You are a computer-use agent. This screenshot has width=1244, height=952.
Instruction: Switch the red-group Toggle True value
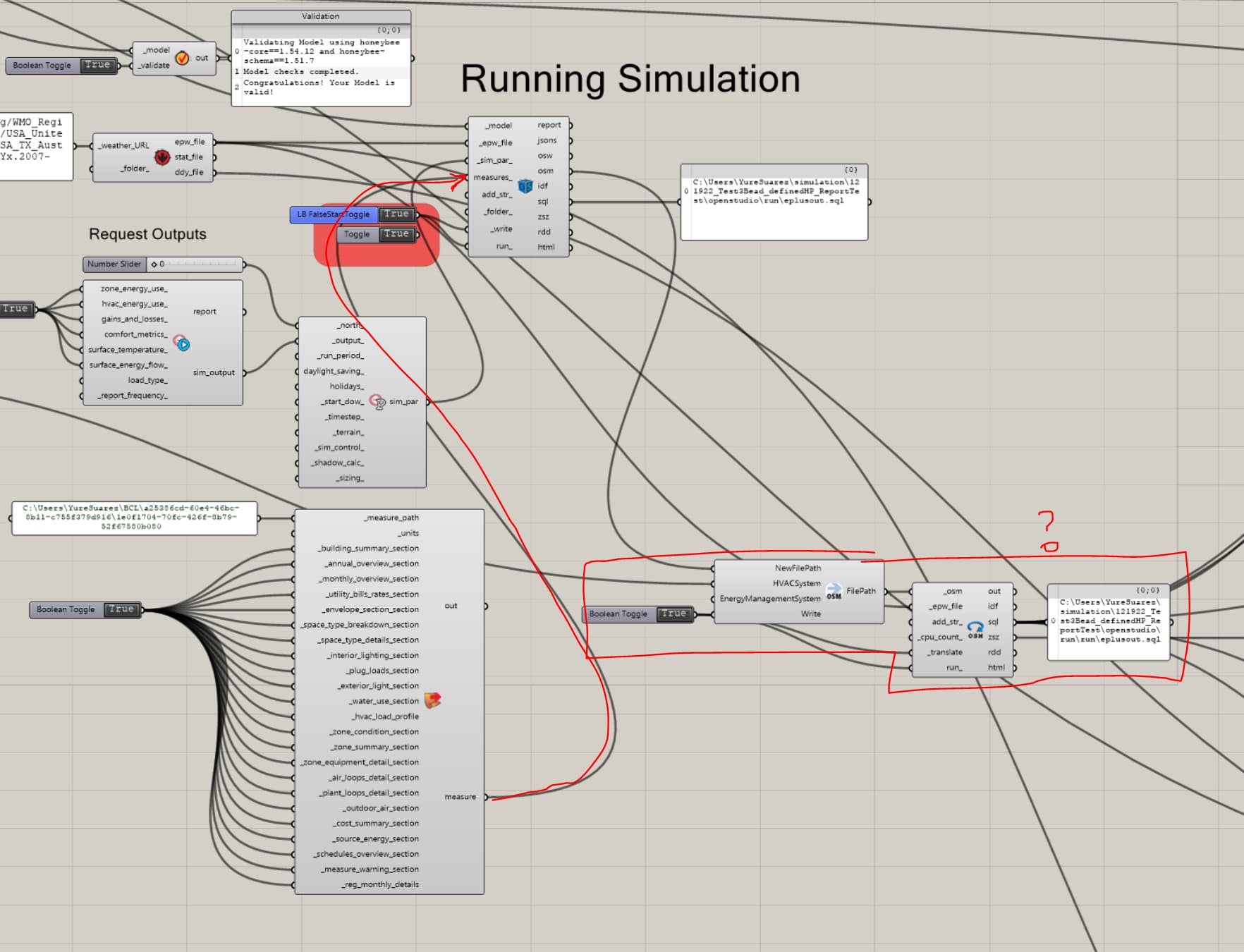pos(396,234)
